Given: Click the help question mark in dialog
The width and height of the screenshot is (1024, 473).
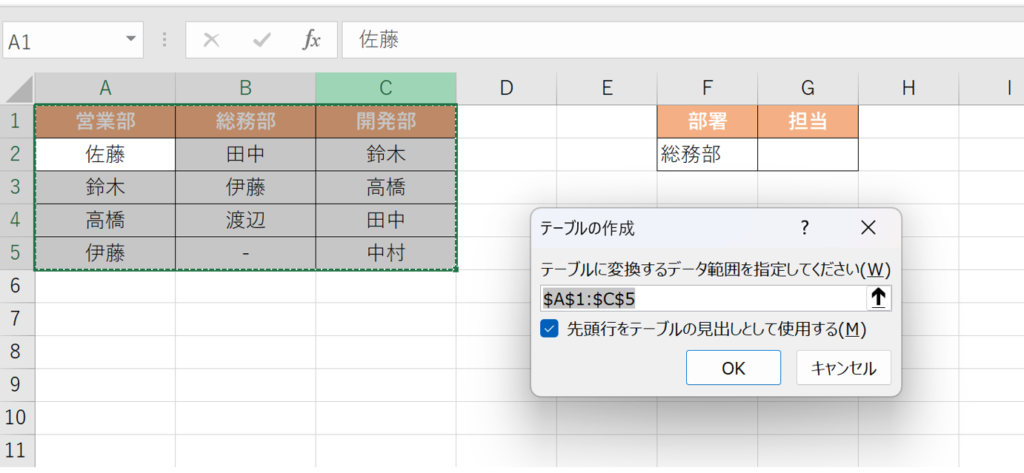Looking at the screenshot, I should pyautogui.click(x=804, y=228).
